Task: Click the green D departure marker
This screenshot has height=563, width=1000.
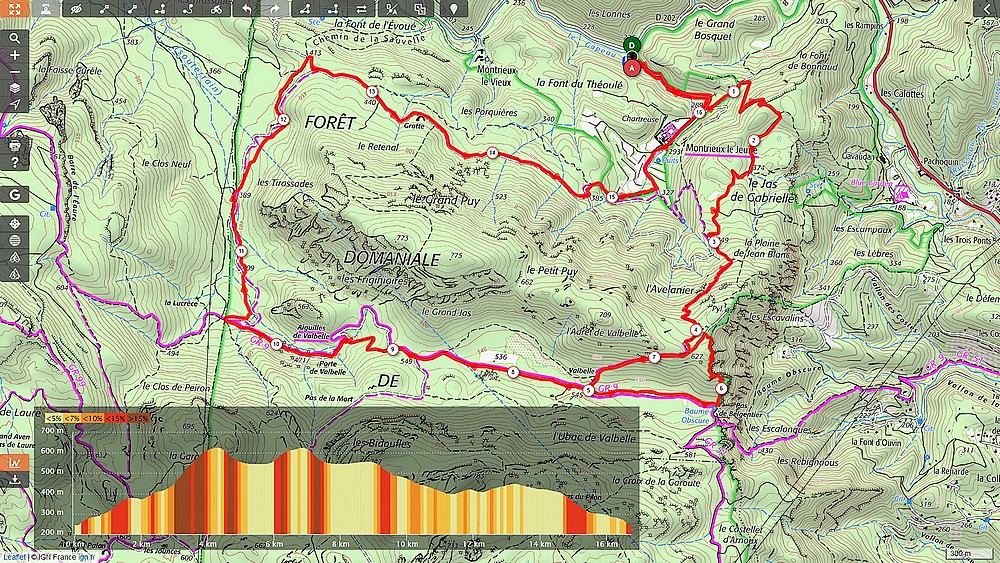Action: click(631, 45)
